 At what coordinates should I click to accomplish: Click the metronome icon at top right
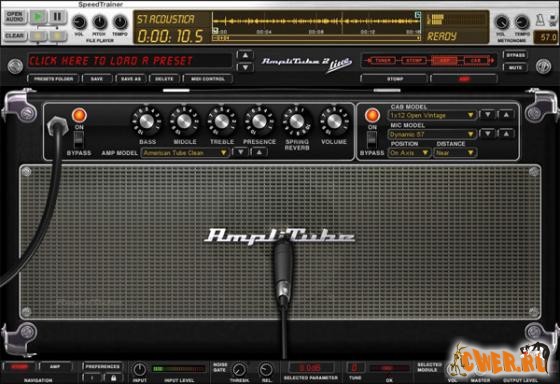tap(540, 20)
